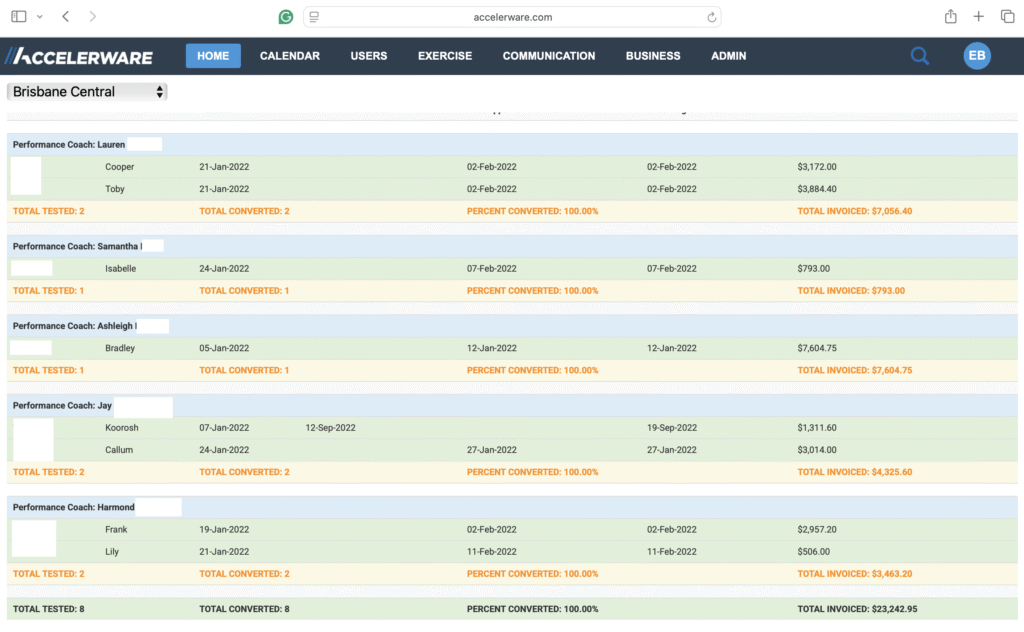The width and height of the screenshot is (1024, 632).
Task: Click the accelerware.com address field
Action: click(513, 17)
